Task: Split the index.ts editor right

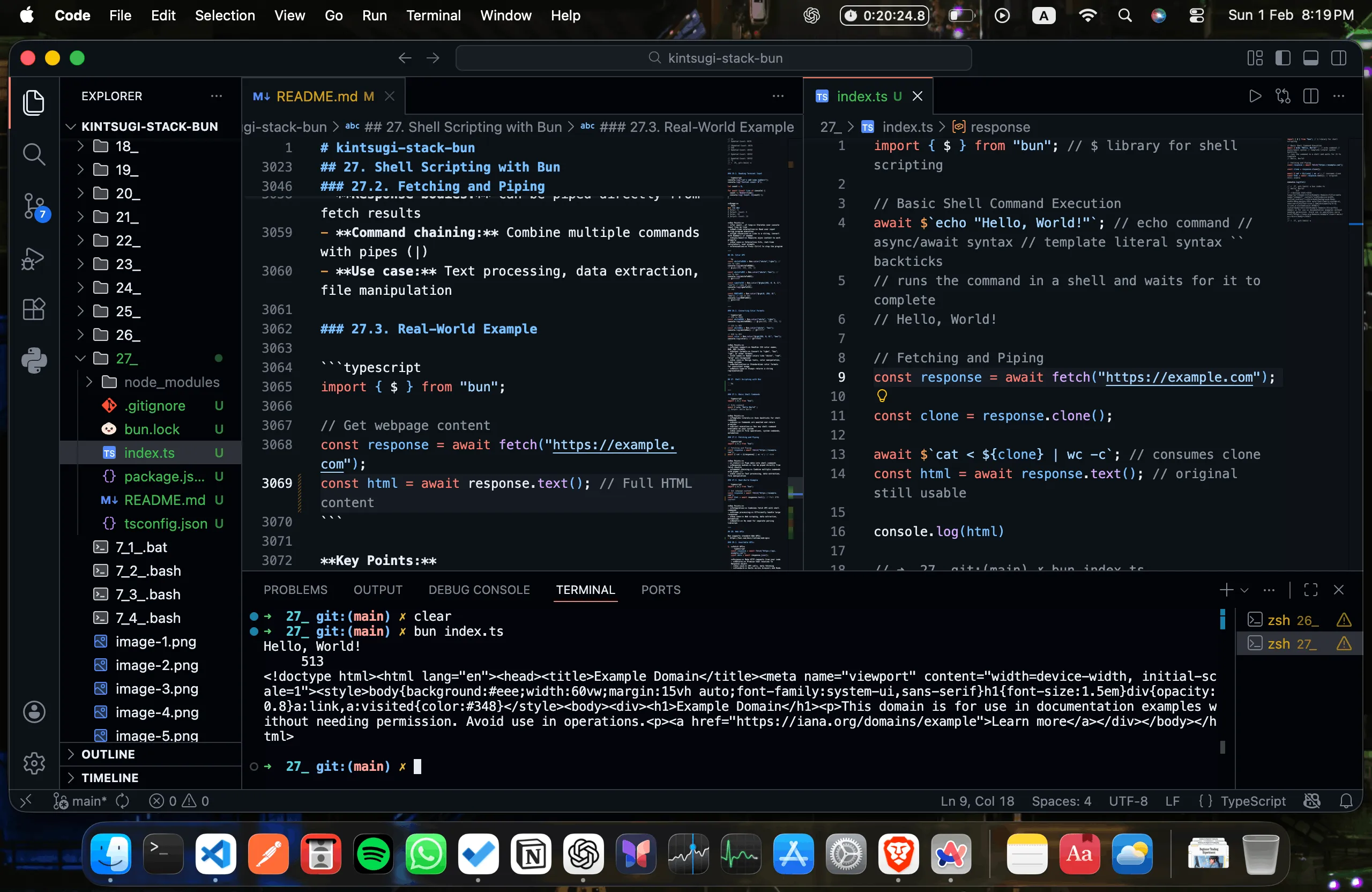Action: pyautogui.click(x=1310, y=96)
